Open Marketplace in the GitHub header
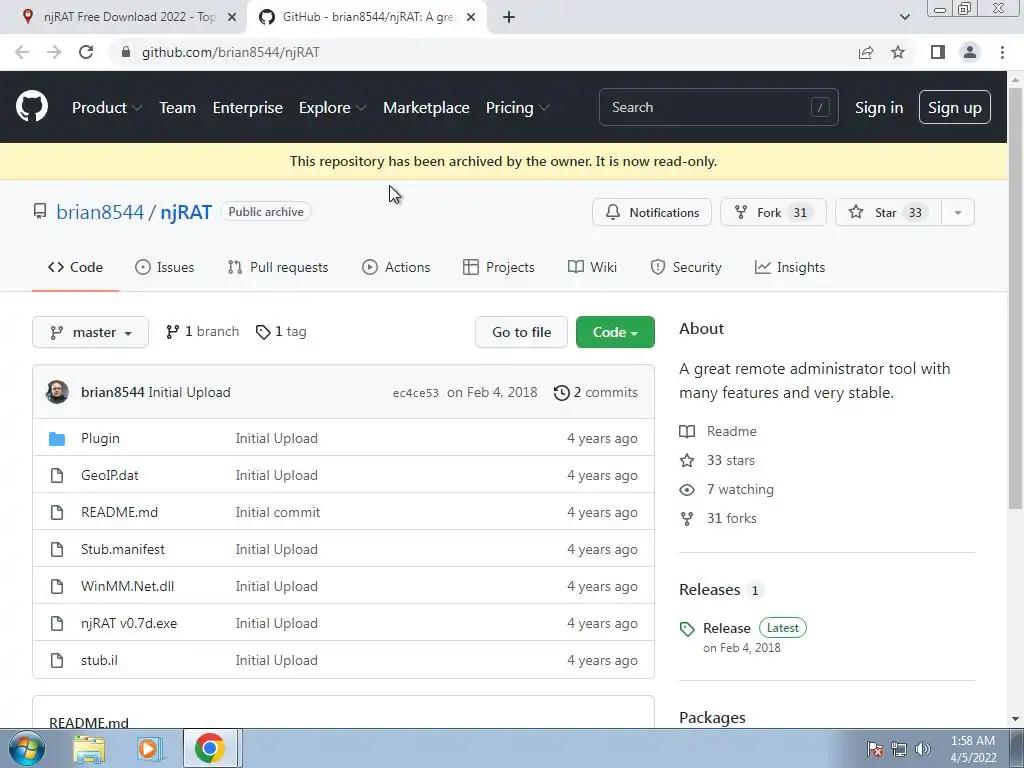This screenshot has width=1024, height=768. pyautogui.click(x=426, y=108)
